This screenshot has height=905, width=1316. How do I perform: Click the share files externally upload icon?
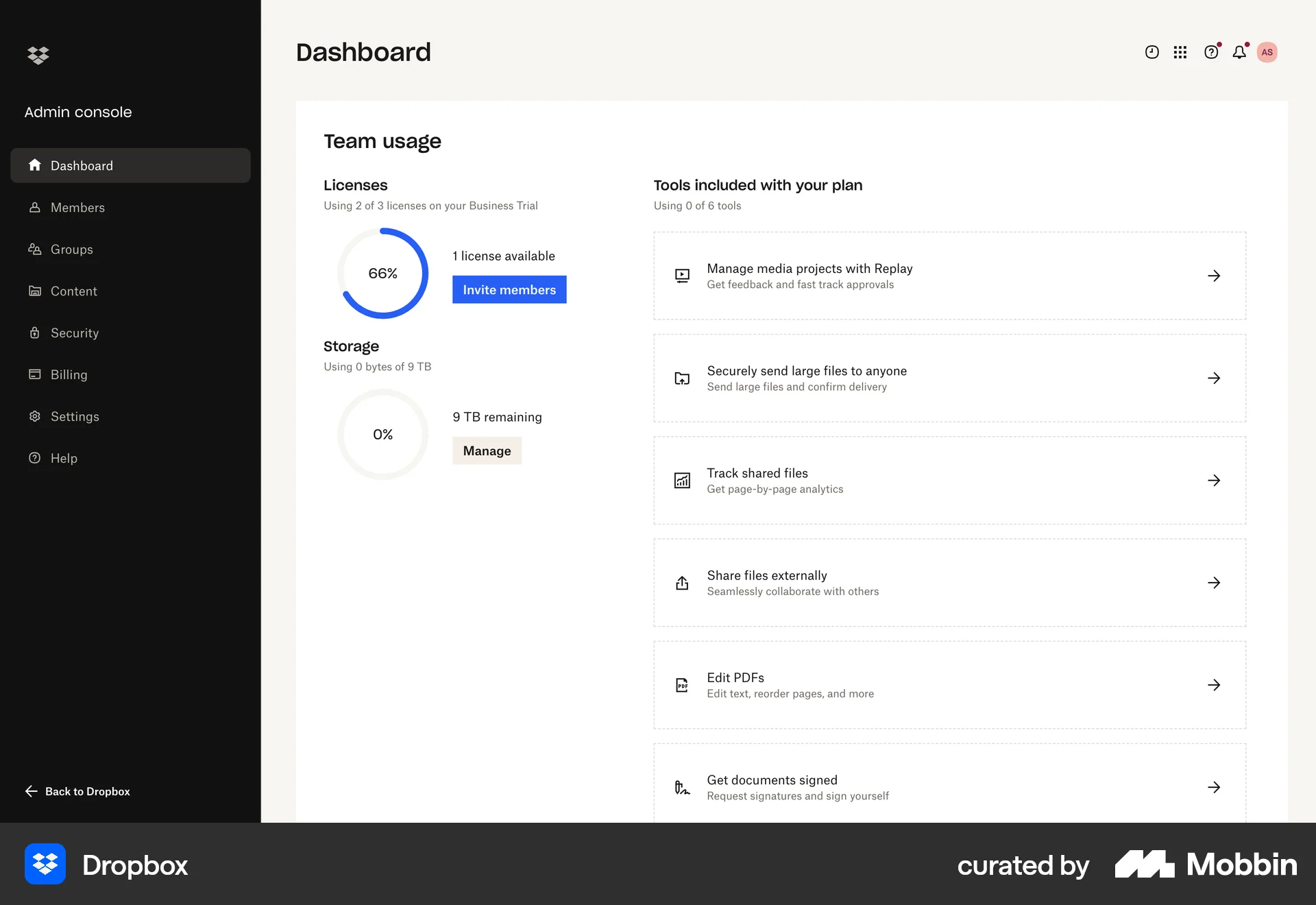point(682,583)
